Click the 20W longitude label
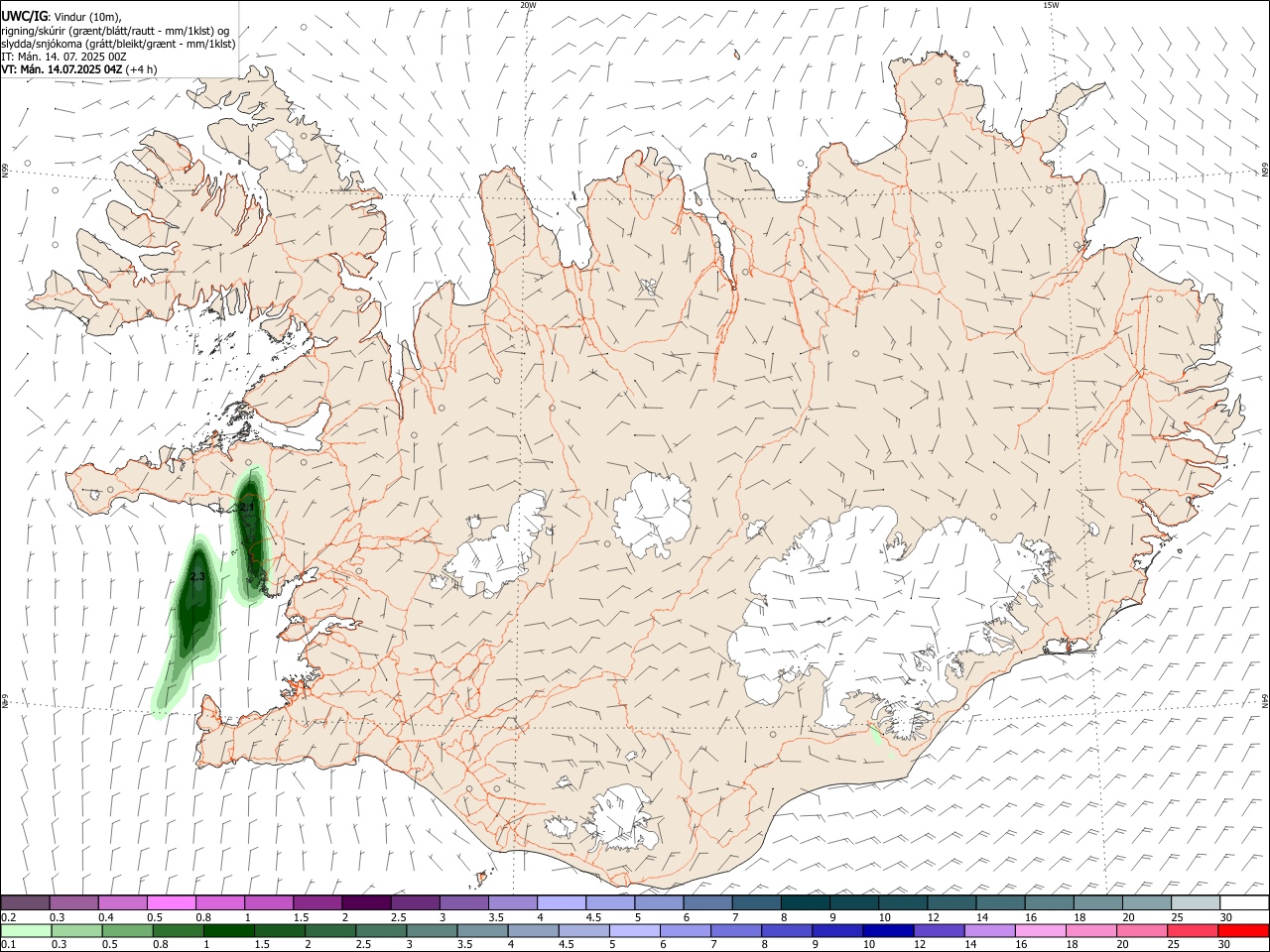This screenshot has width=1270, height=952. (x=528, y=5)
